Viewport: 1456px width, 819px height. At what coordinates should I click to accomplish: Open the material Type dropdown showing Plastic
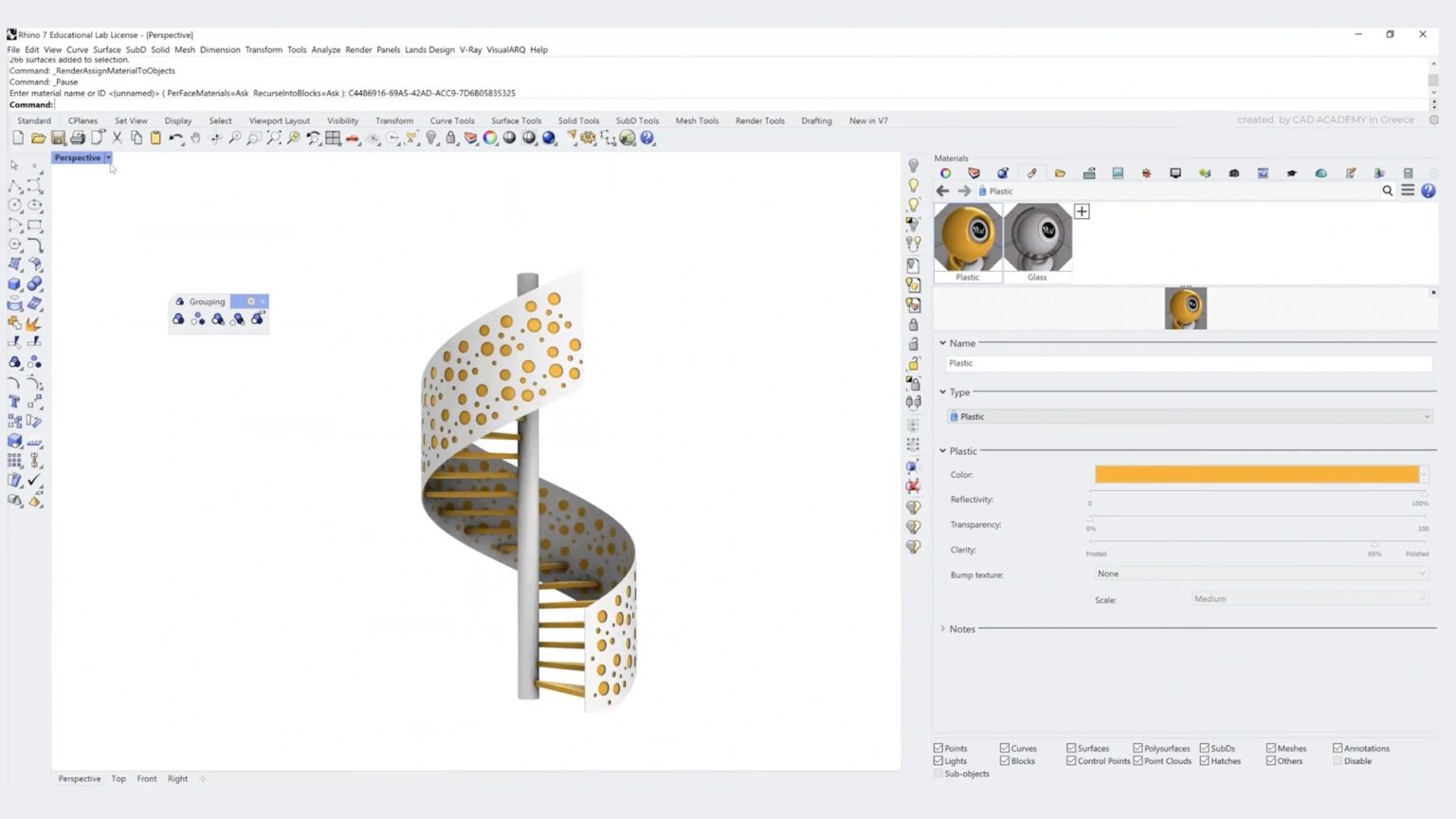click(1189, 416)
